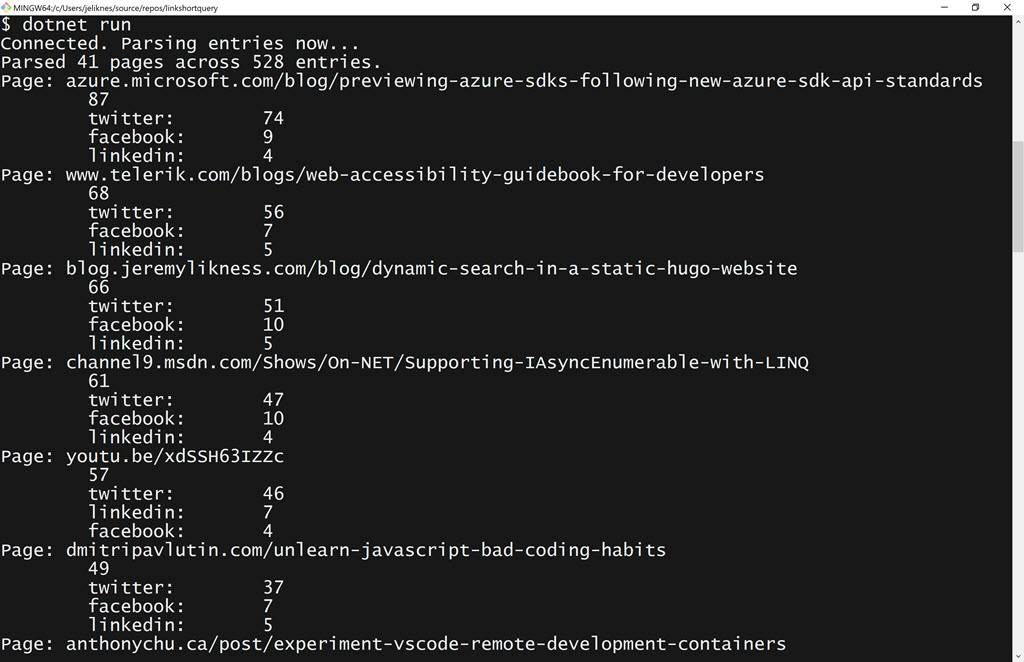Click the twitter count value 74
This screenshot has width=1024, height=662.
coord(273,118)
